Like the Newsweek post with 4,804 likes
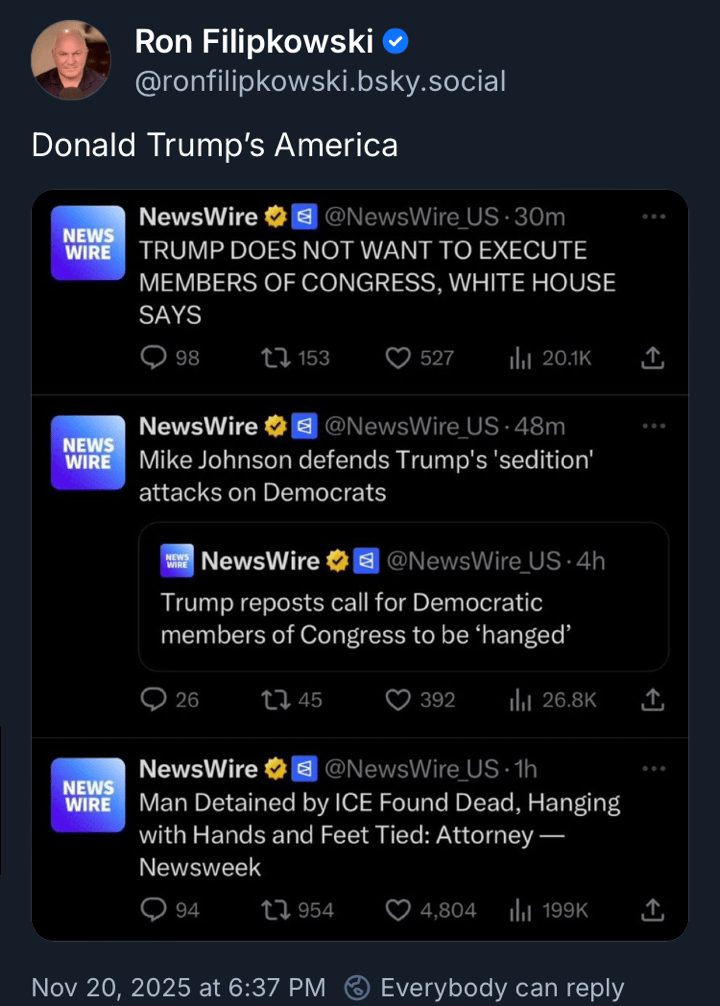Viewport: 720px width, 1006px height. coord(398,909)
